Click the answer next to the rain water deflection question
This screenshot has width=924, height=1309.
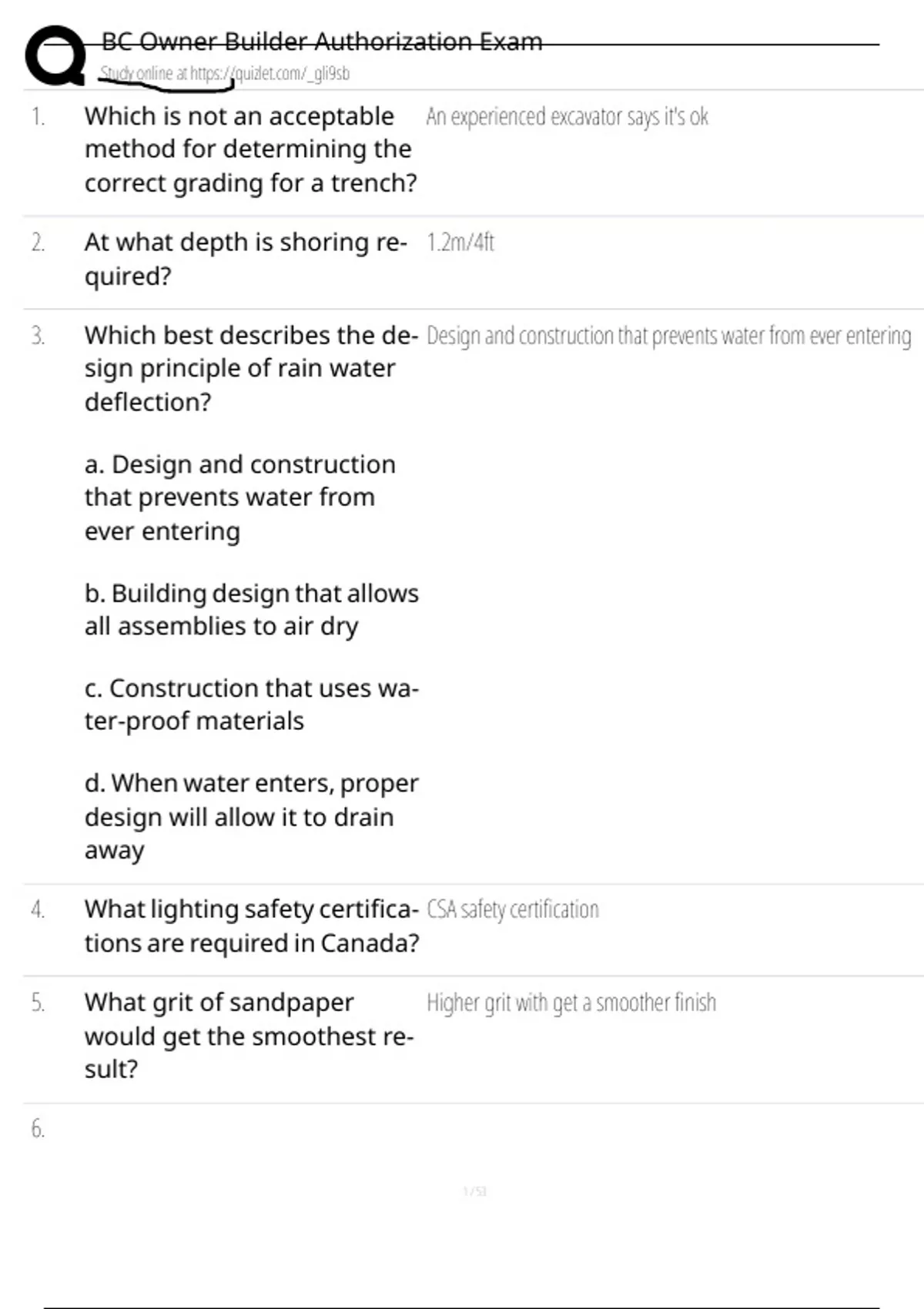point(668,336)
